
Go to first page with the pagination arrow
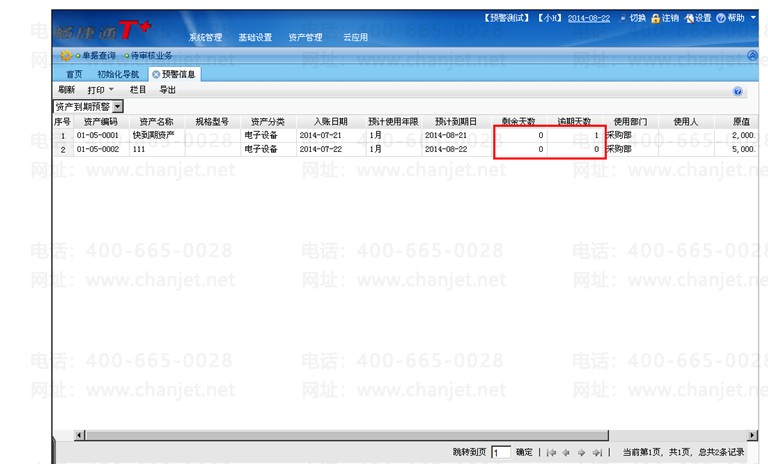pos(551,453)
